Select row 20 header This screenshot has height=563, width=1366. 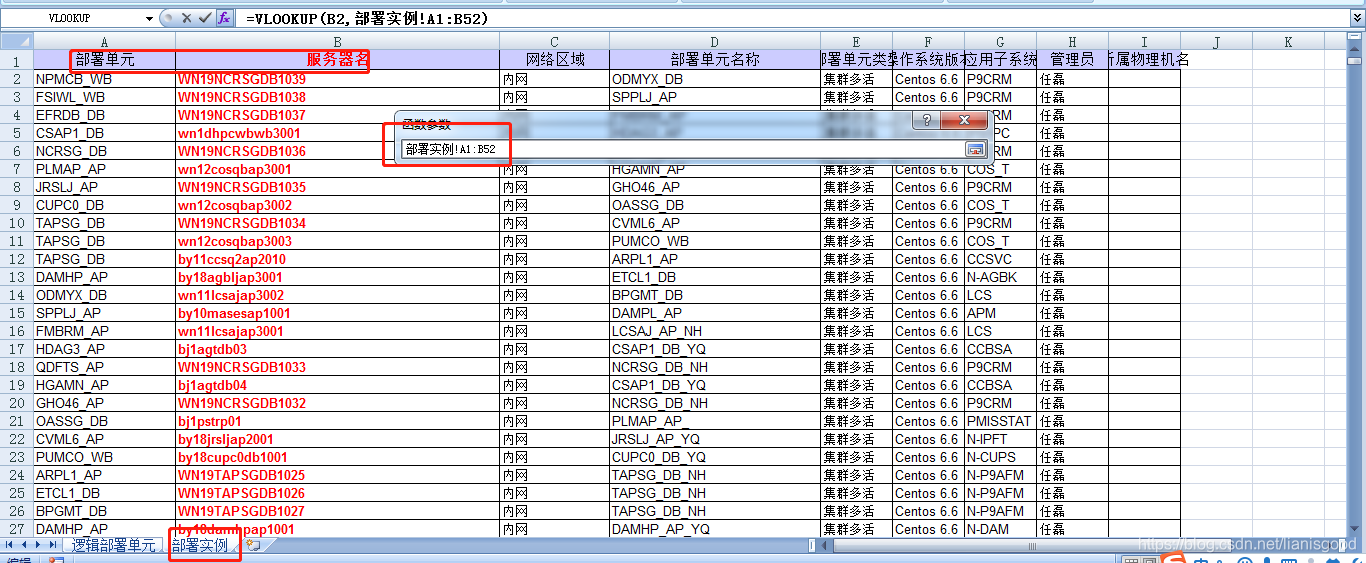[x=16, y=403]
